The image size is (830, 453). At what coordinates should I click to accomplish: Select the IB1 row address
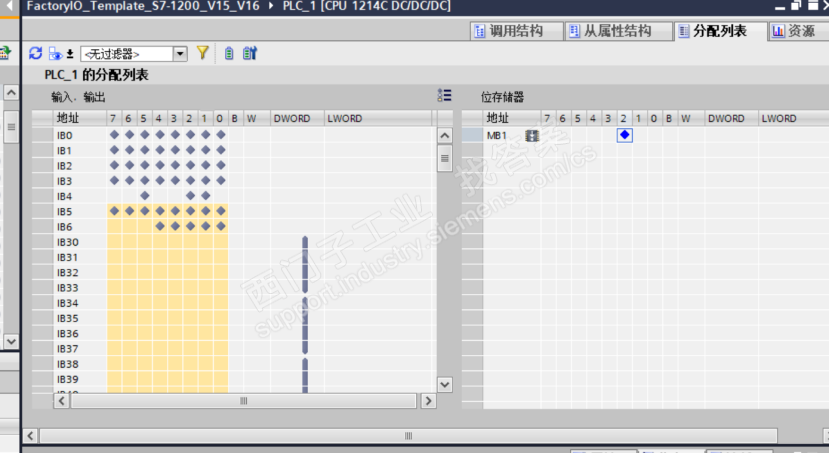pyautogui.click(x=64, y=151)
